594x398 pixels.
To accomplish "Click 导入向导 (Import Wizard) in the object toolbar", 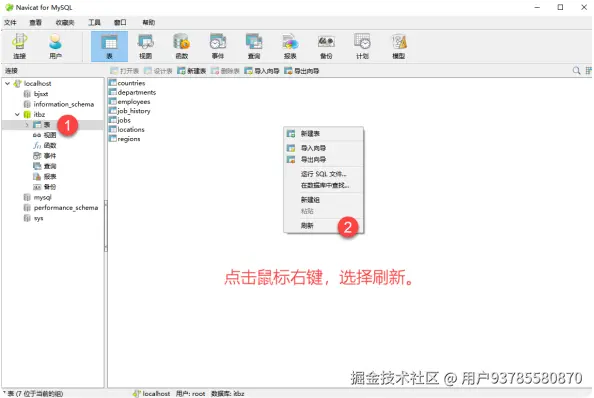I will click(262, 71).
